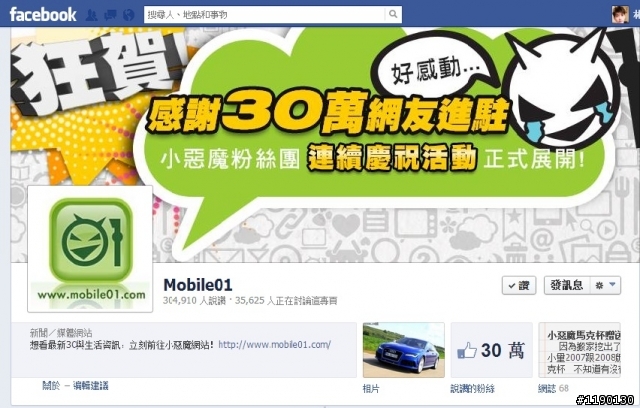
Task: Click the 編輯建議 link
Action: (x=91, y=385)
